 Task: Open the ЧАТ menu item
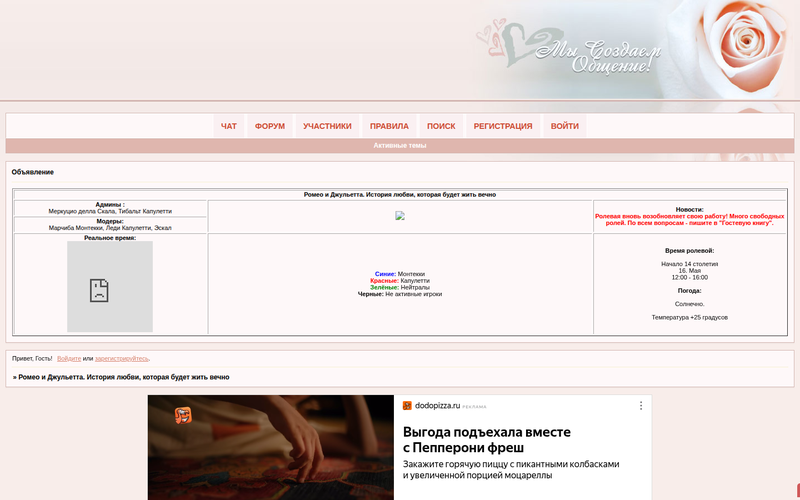tap(229, 126)
